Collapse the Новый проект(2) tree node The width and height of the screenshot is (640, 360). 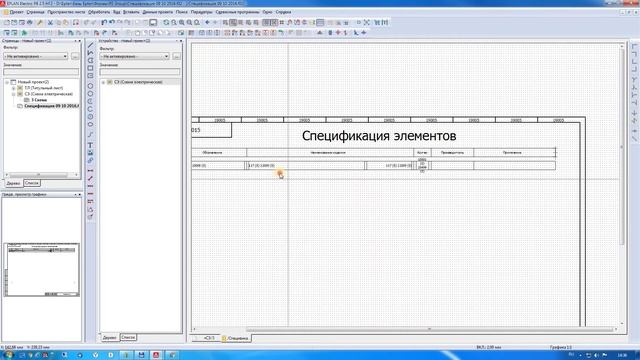7,82
